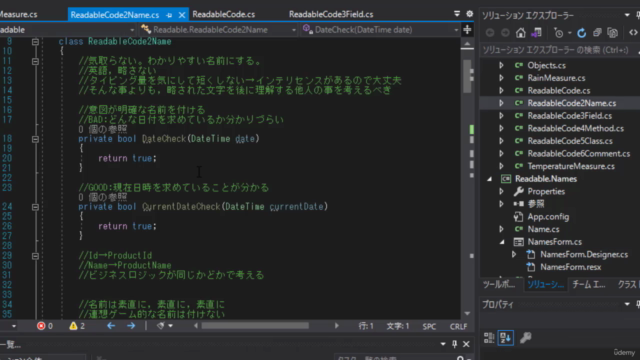Open editor tab settings gear icon
This screenshot has height=360, width=640.
pos(470,14)
